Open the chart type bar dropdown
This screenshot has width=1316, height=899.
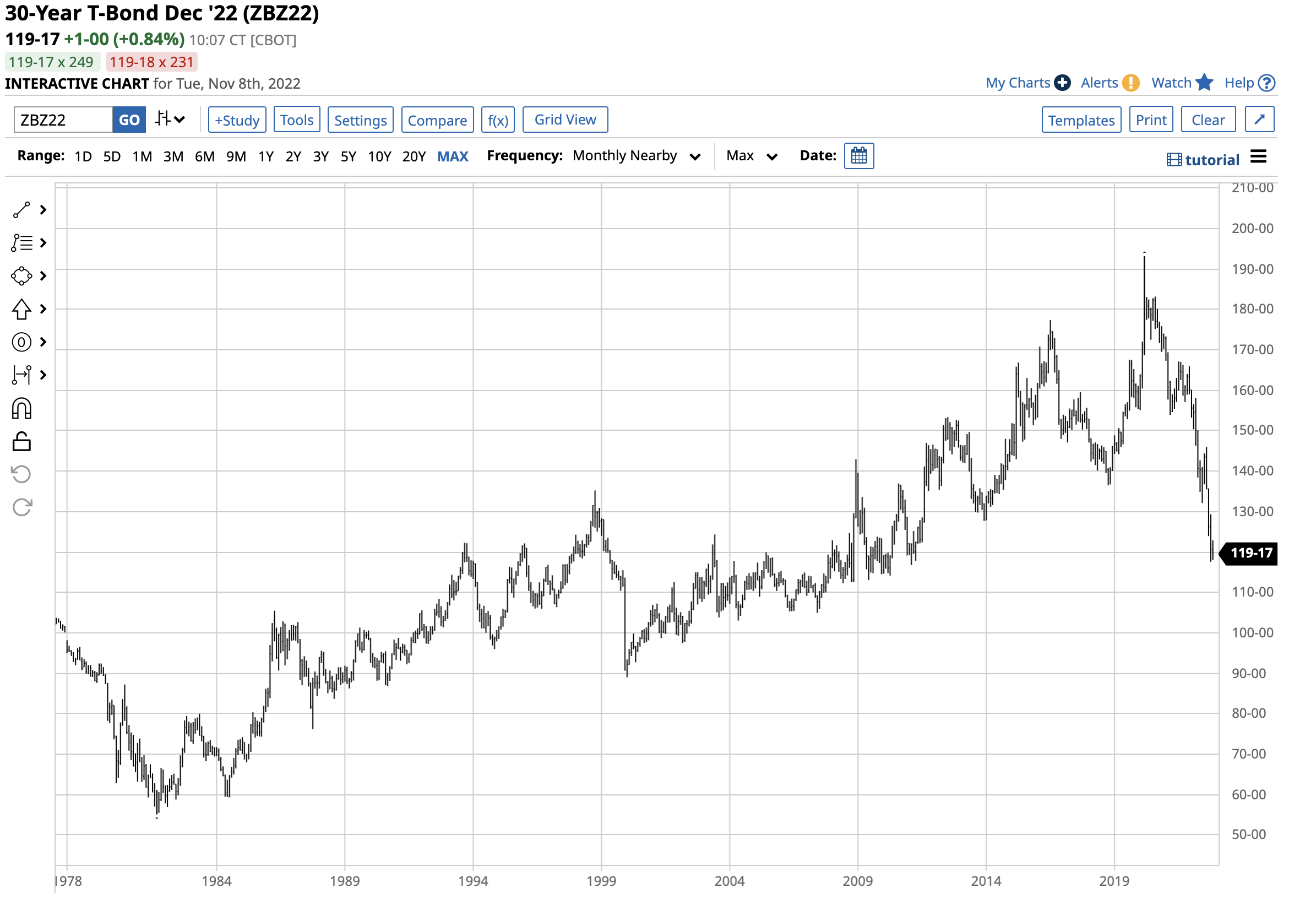point(170,120)
